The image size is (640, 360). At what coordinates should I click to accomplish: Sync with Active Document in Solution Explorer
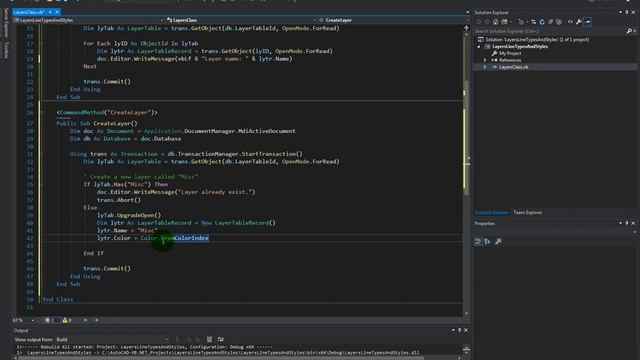click(x=533, y=22)
